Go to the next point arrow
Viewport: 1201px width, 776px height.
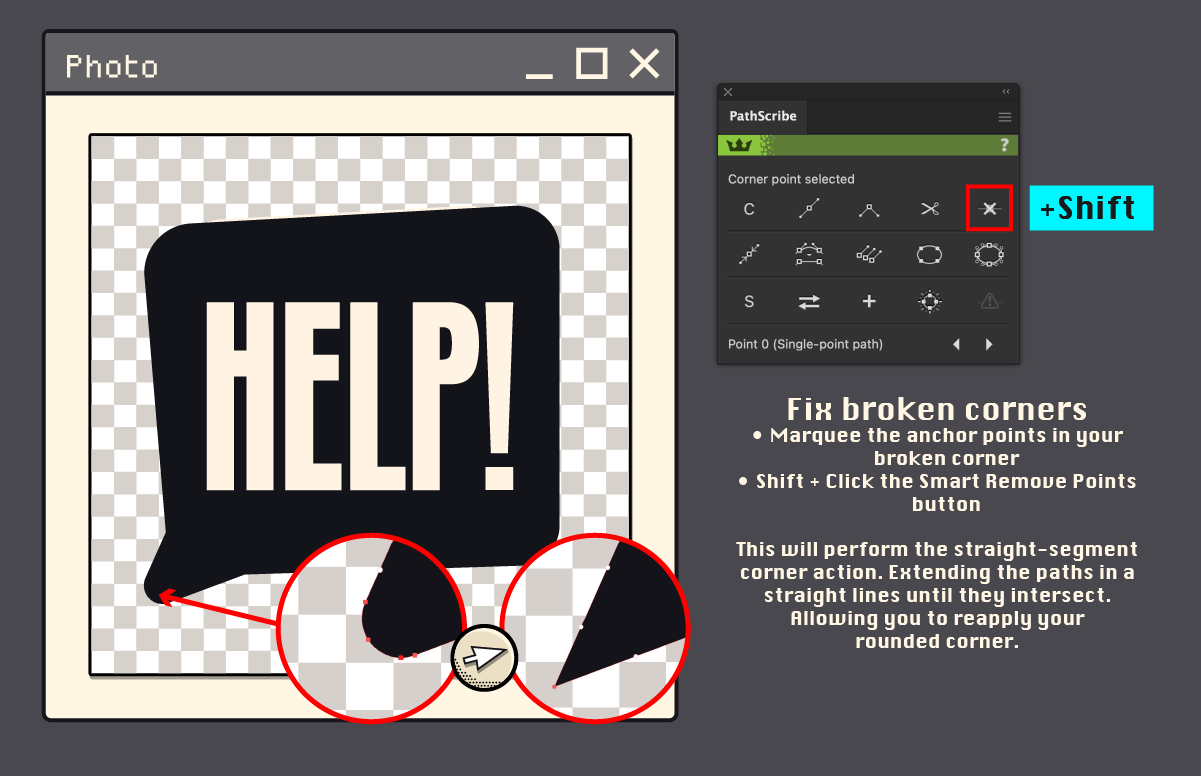click(989, 344)
